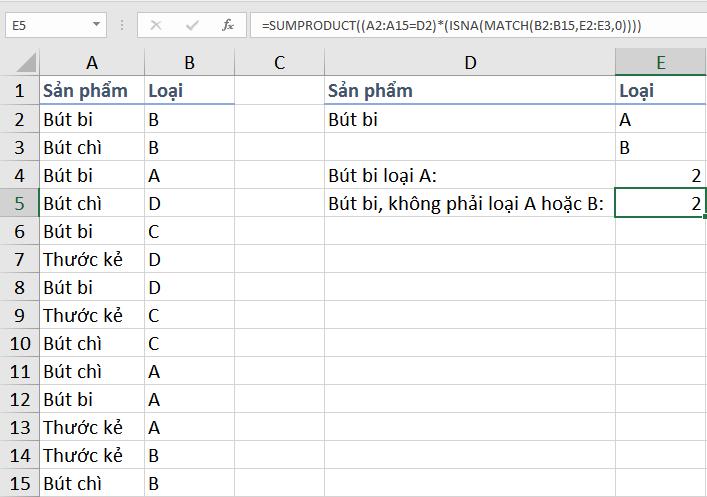The width and height of the screenshot is (707, 497).
Task: Open the Name Box dropdown arrow
Action: click(x=96, y=24)
